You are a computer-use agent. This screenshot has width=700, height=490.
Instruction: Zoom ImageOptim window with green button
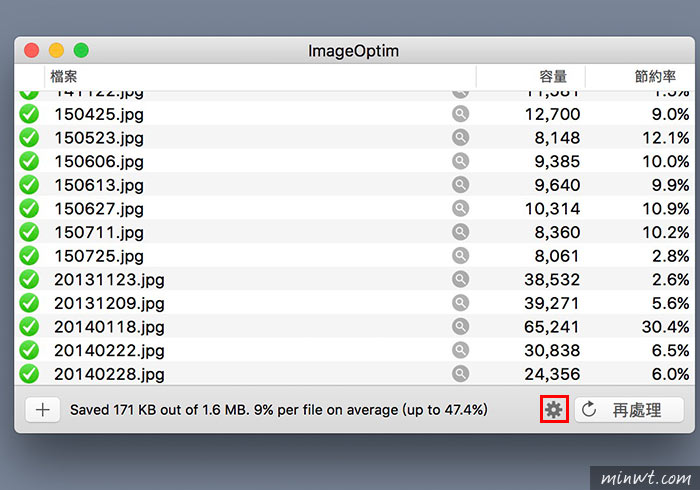81,50
